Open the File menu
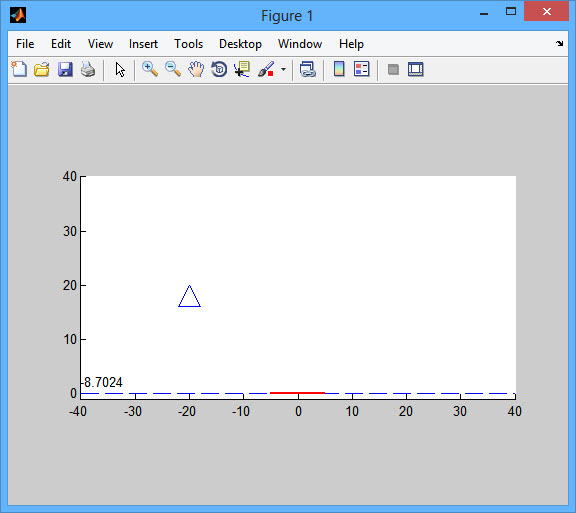The width and height of the screenshot is (576, 513). (x=25, y=44)
